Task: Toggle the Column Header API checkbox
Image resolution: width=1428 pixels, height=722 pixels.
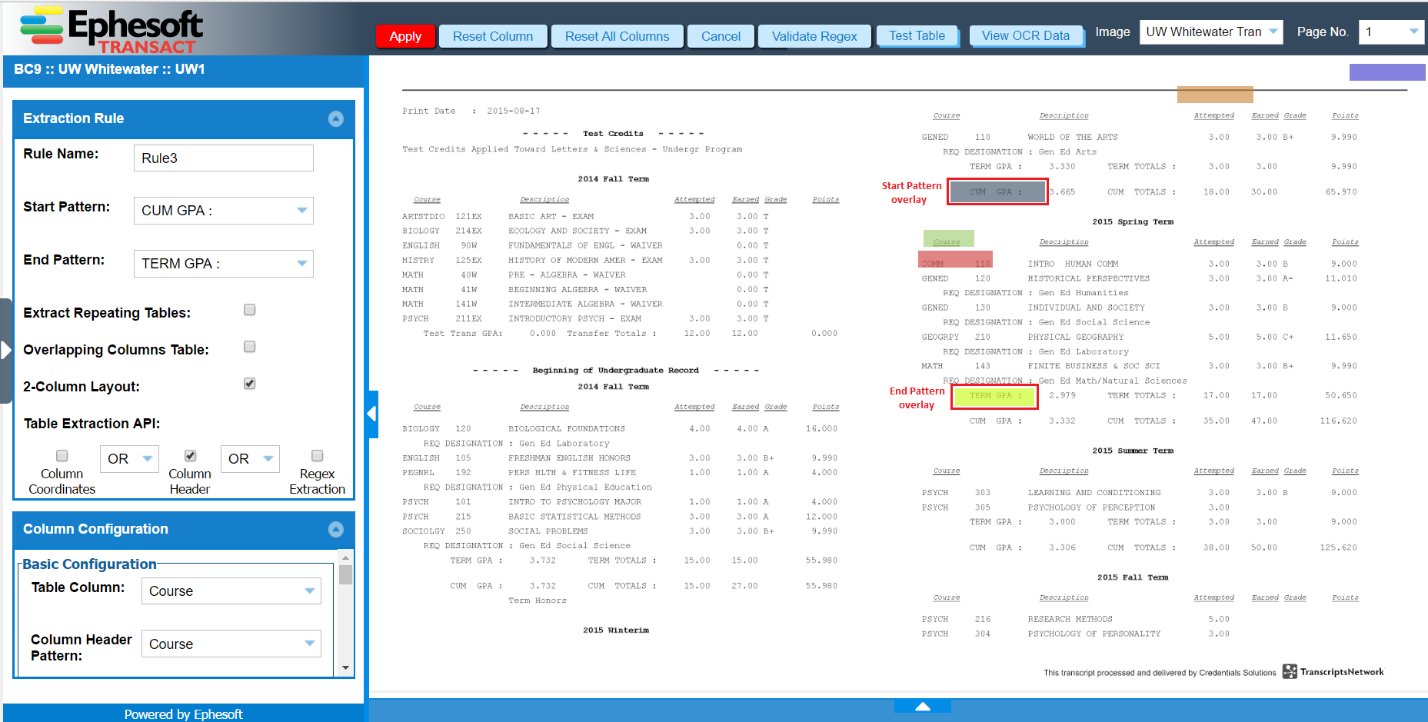Action: click(x=190, y=456)
